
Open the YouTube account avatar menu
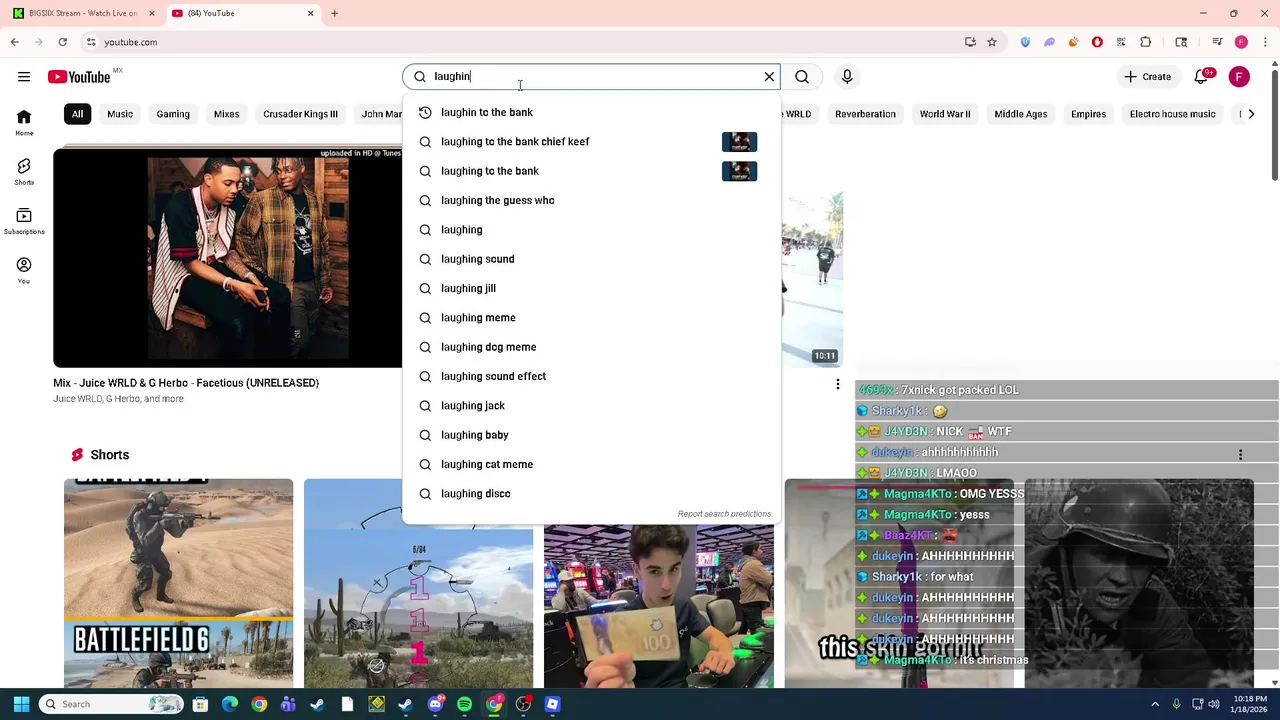[1239, 77]
